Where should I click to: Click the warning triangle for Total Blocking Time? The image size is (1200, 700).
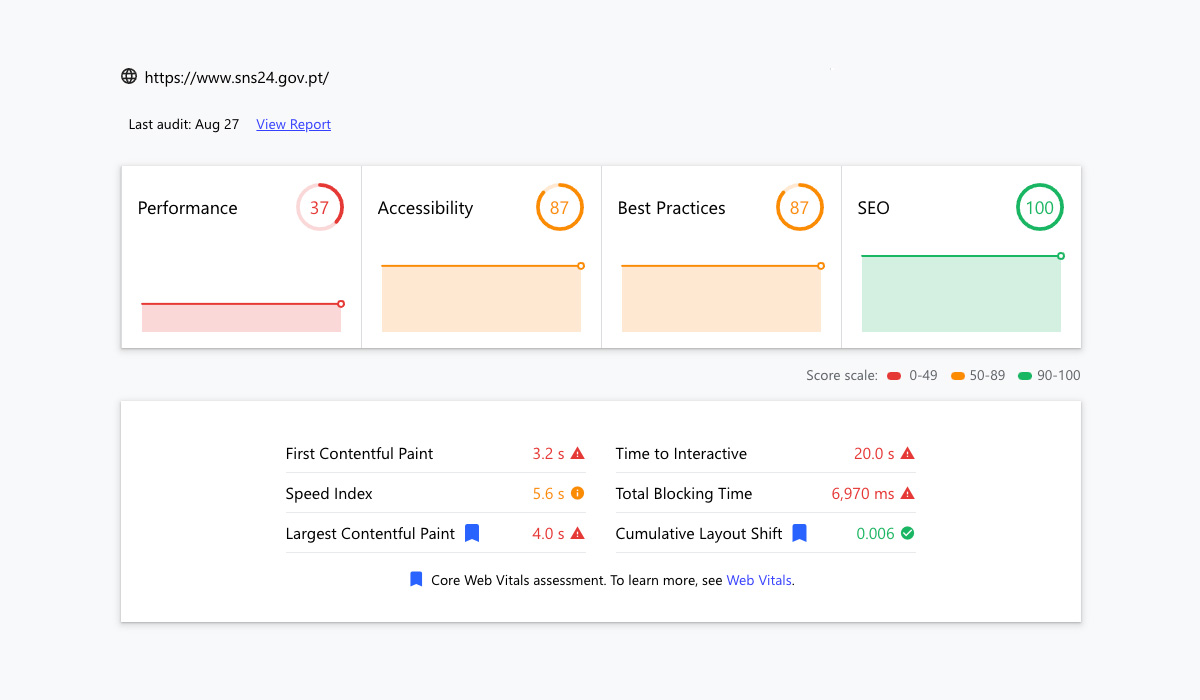tap(907, 494)
